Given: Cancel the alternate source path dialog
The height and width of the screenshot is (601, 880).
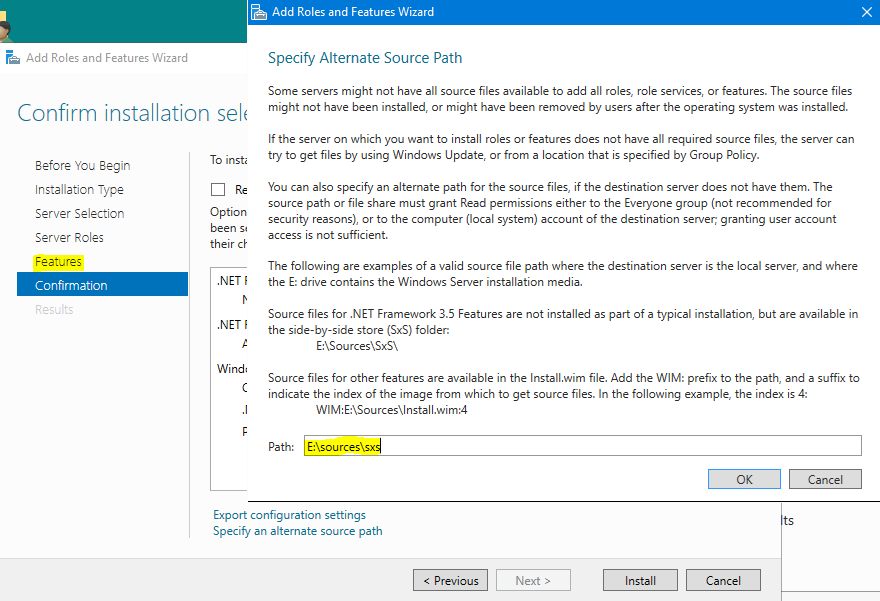Looking at the screenshot, I should click(x=825, y=479).
